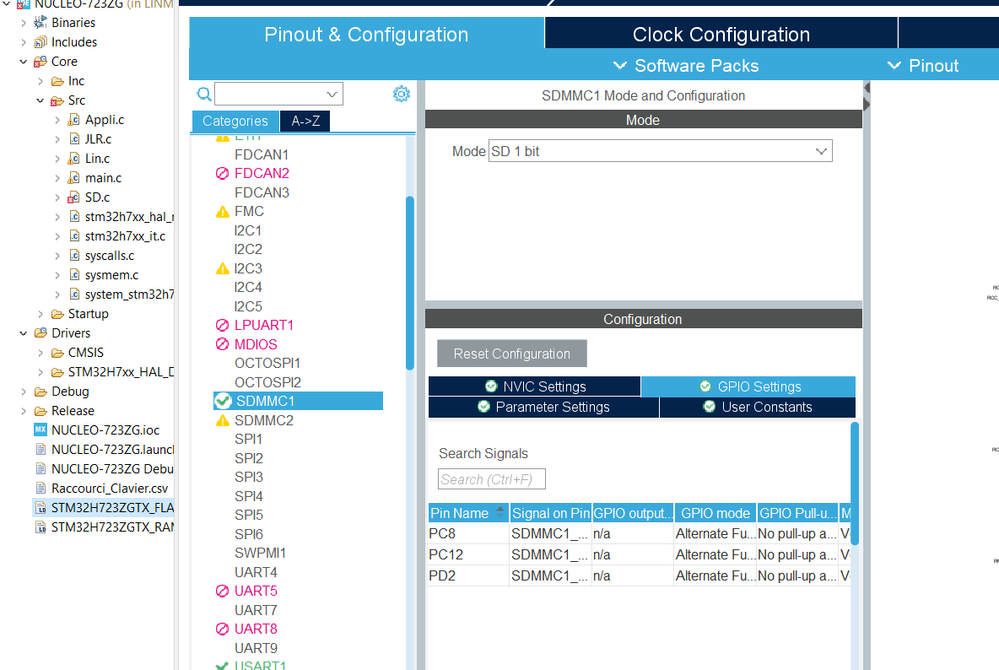Select SWPMI1 in the peripheral list

pyautogui.click(x=260, y=553)
